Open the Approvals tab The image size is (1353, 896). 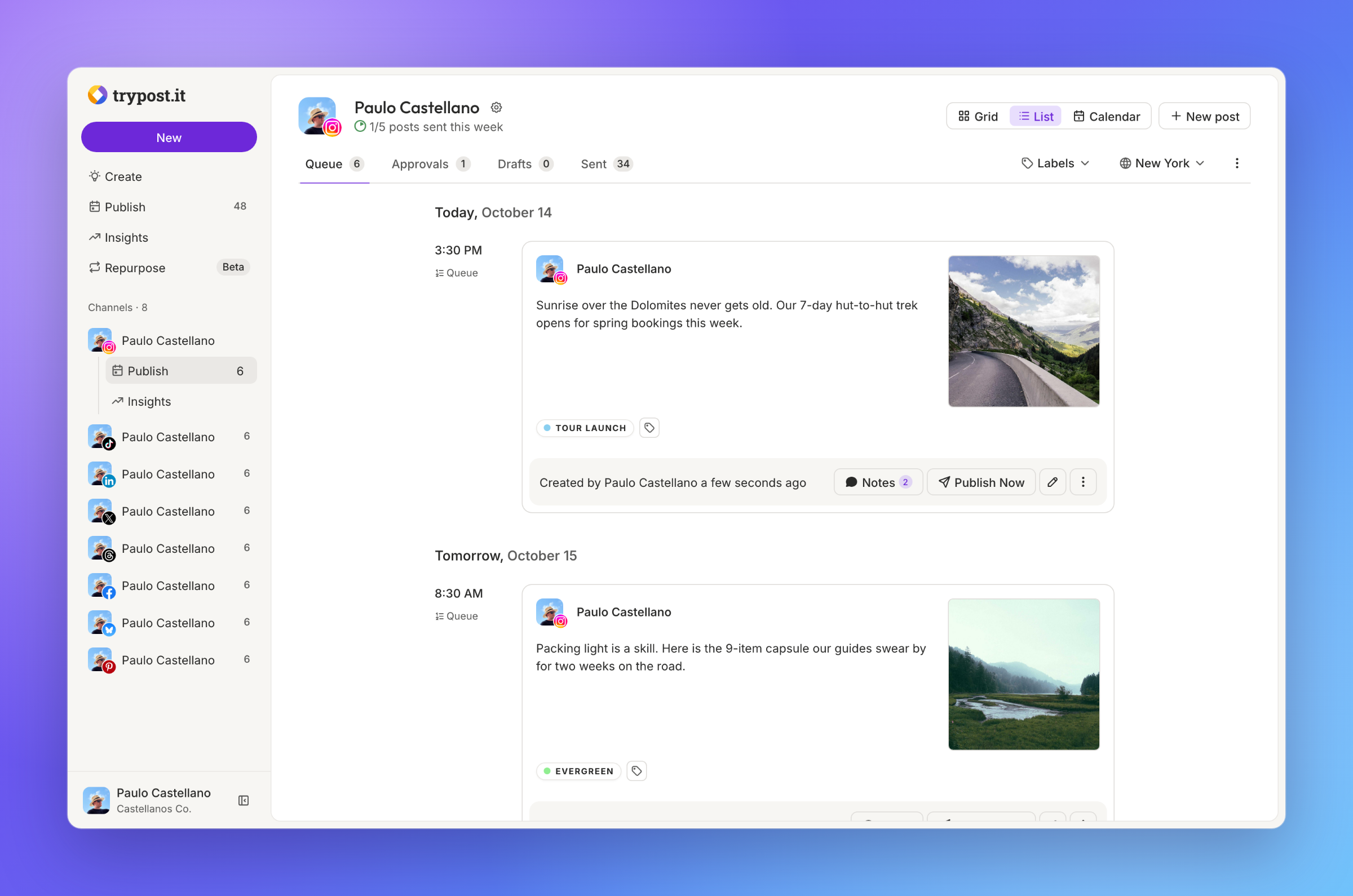tap(430, 165)
